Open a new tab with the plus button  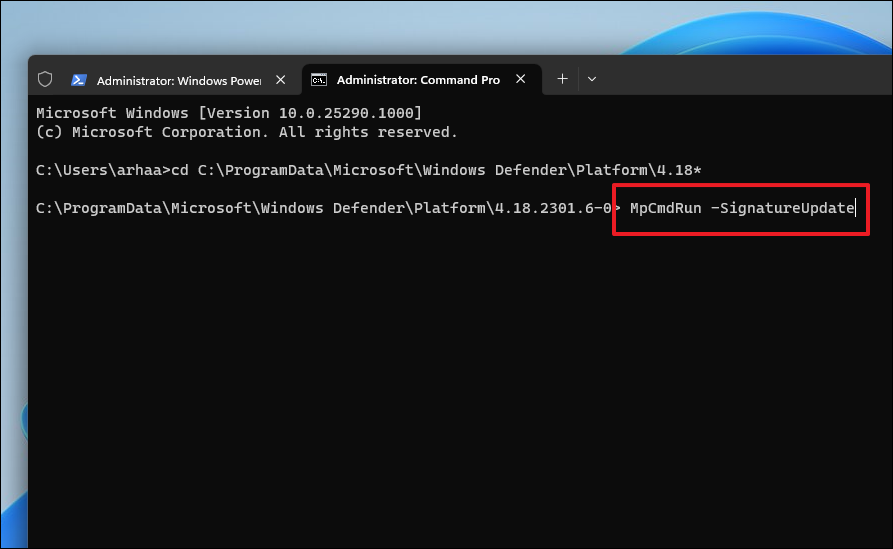[x=562, y=79]
